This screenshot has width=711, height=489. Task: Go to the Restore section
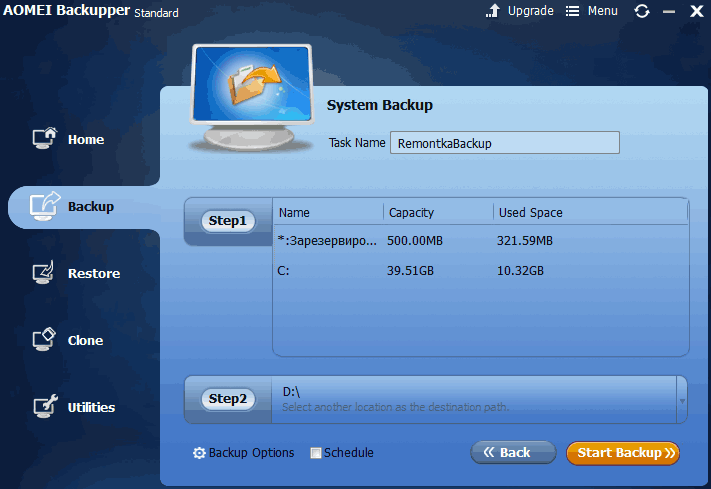76,273
